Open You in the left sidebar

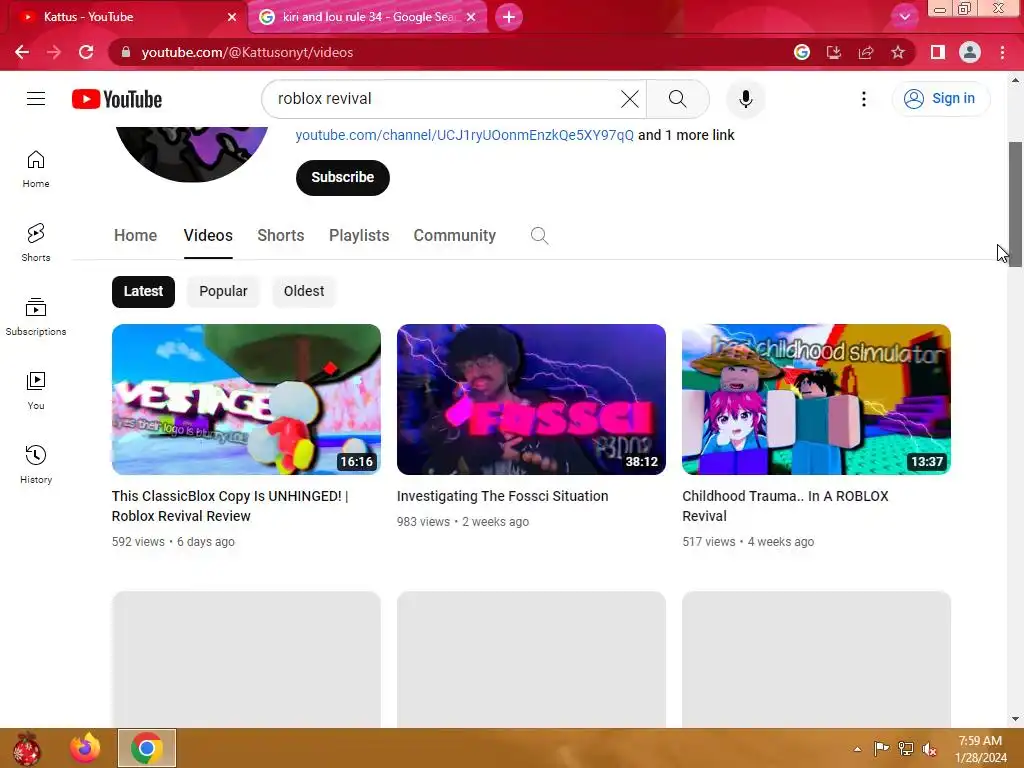[36, 391]
